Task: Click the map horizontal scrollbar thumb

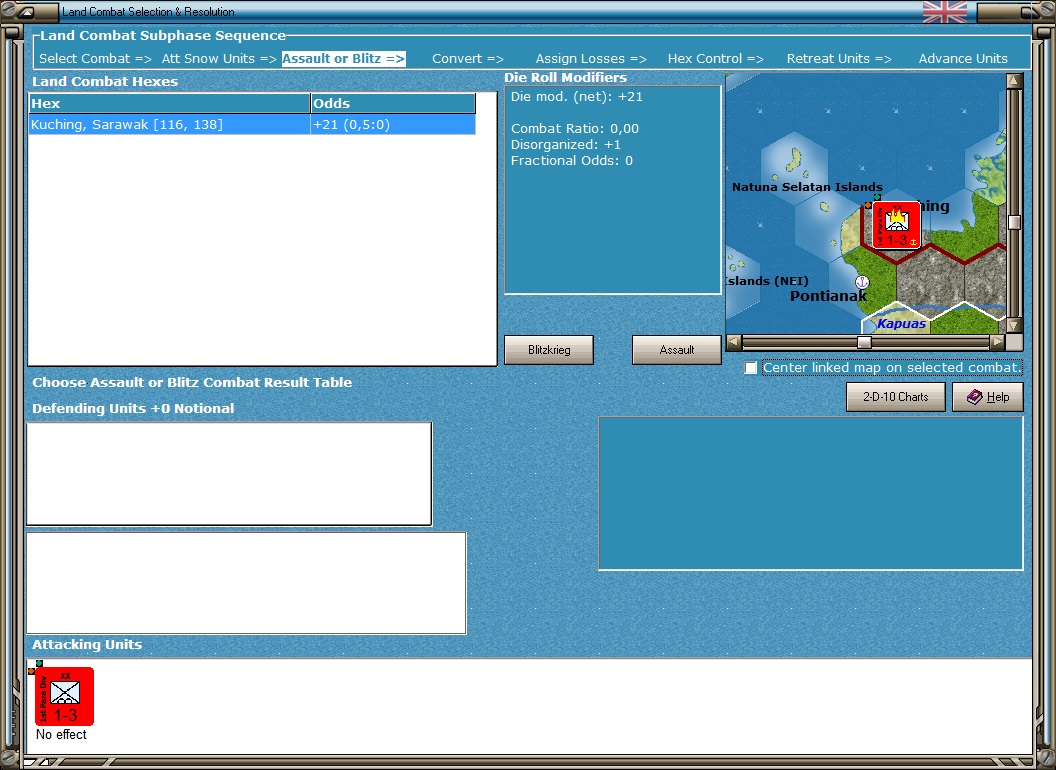Action: [864, 342]
